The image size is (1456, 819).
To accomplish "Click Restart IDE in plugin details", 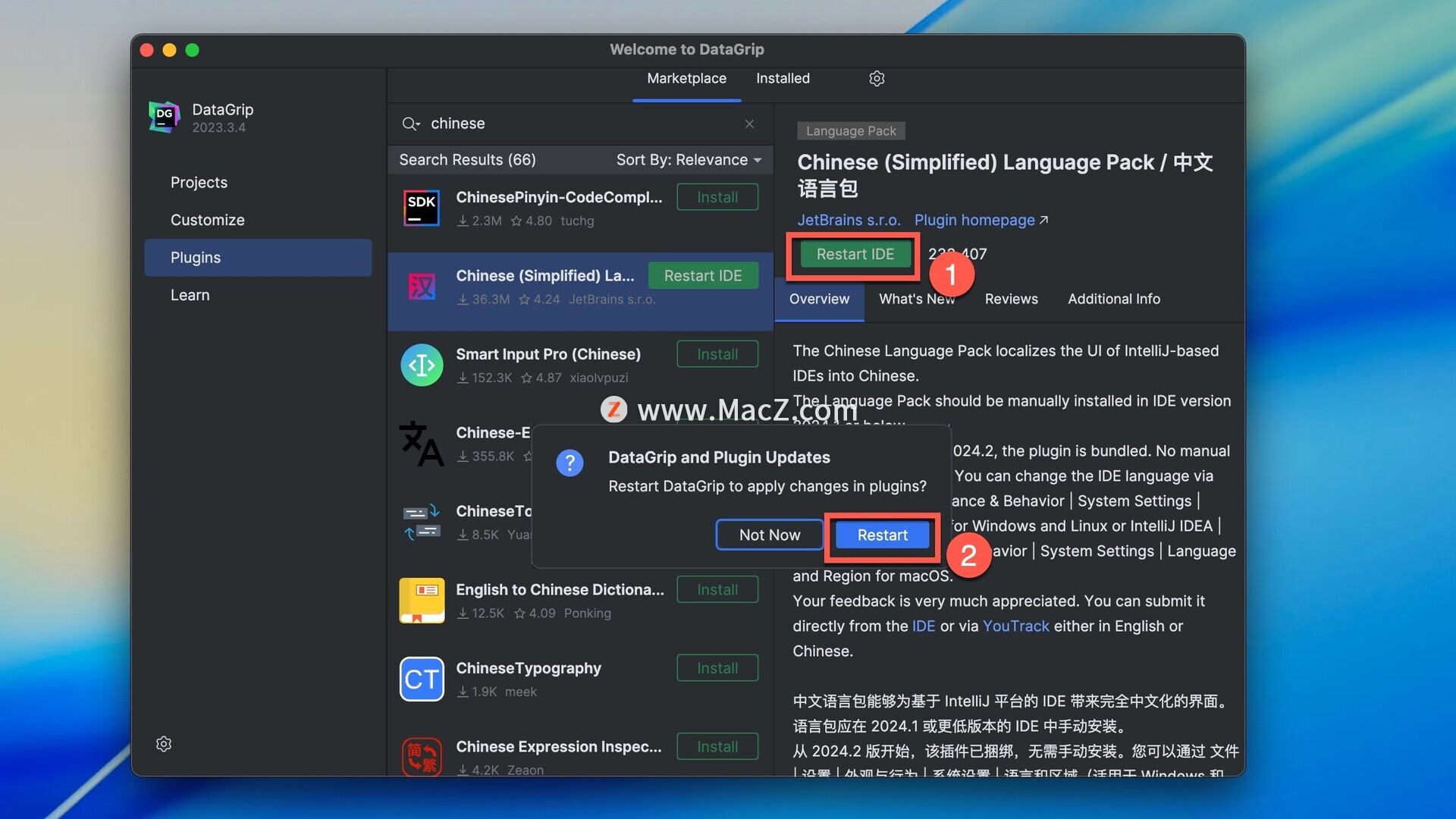I will tap(855, 255).
